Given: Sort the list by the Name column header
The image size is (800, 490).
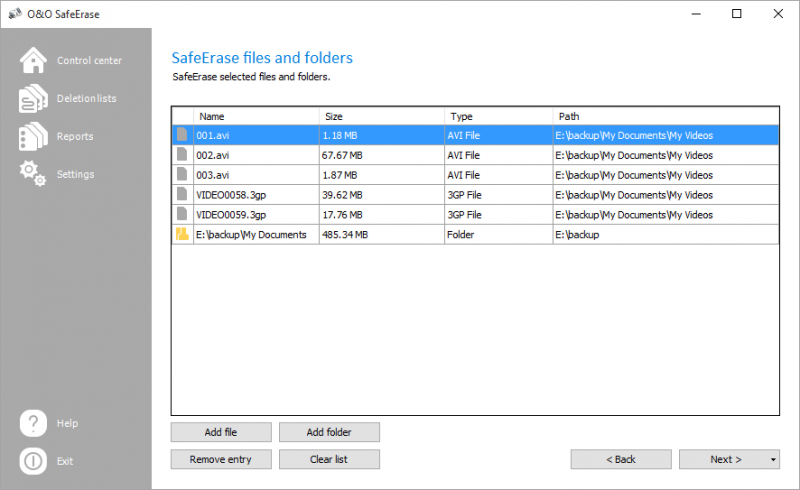Looking at the screenshot, I should tap(256, 116).
